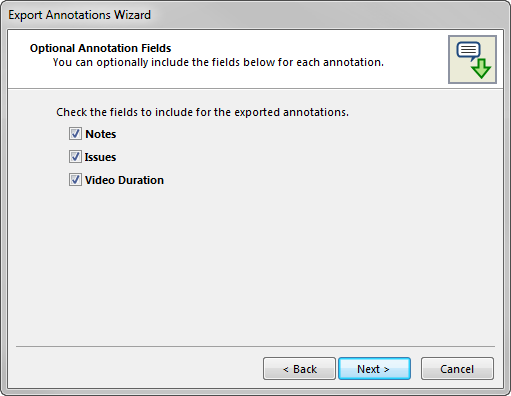Image resolution: width=511 pixels, height=396 pixels.
Task: Return to the previous page with Back
Action: [x=299, y=369]
